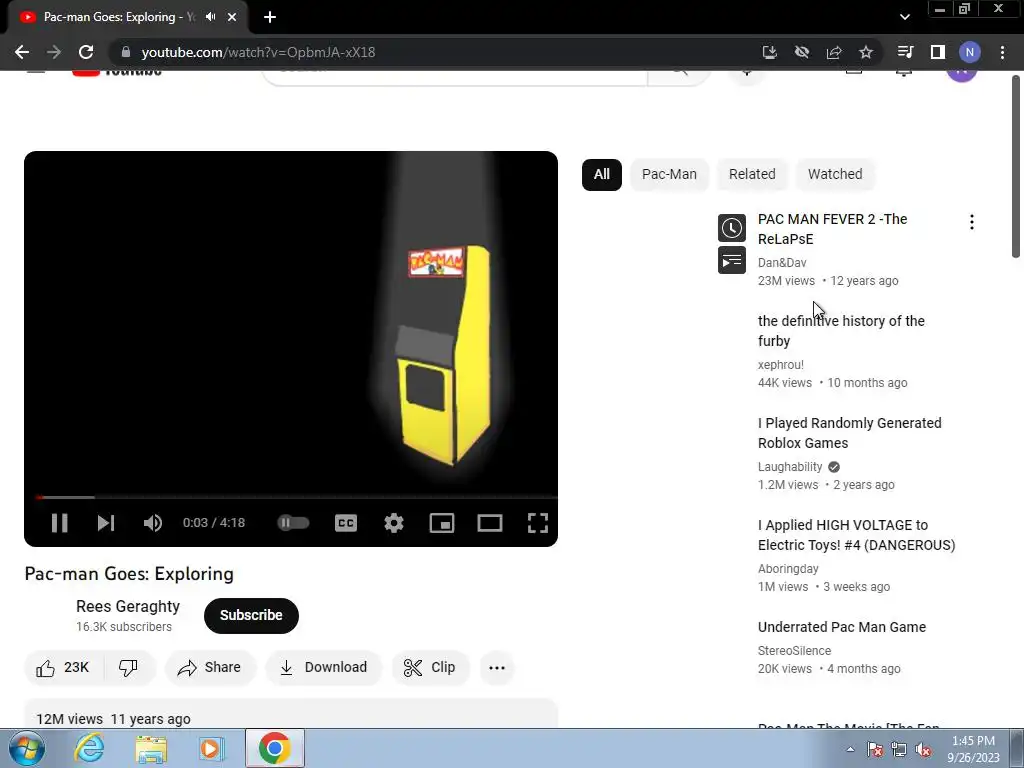Click the page vertical scrollbar
Image resolution: width=1024 pixels, height=768 pixels.
point(1016,167)
